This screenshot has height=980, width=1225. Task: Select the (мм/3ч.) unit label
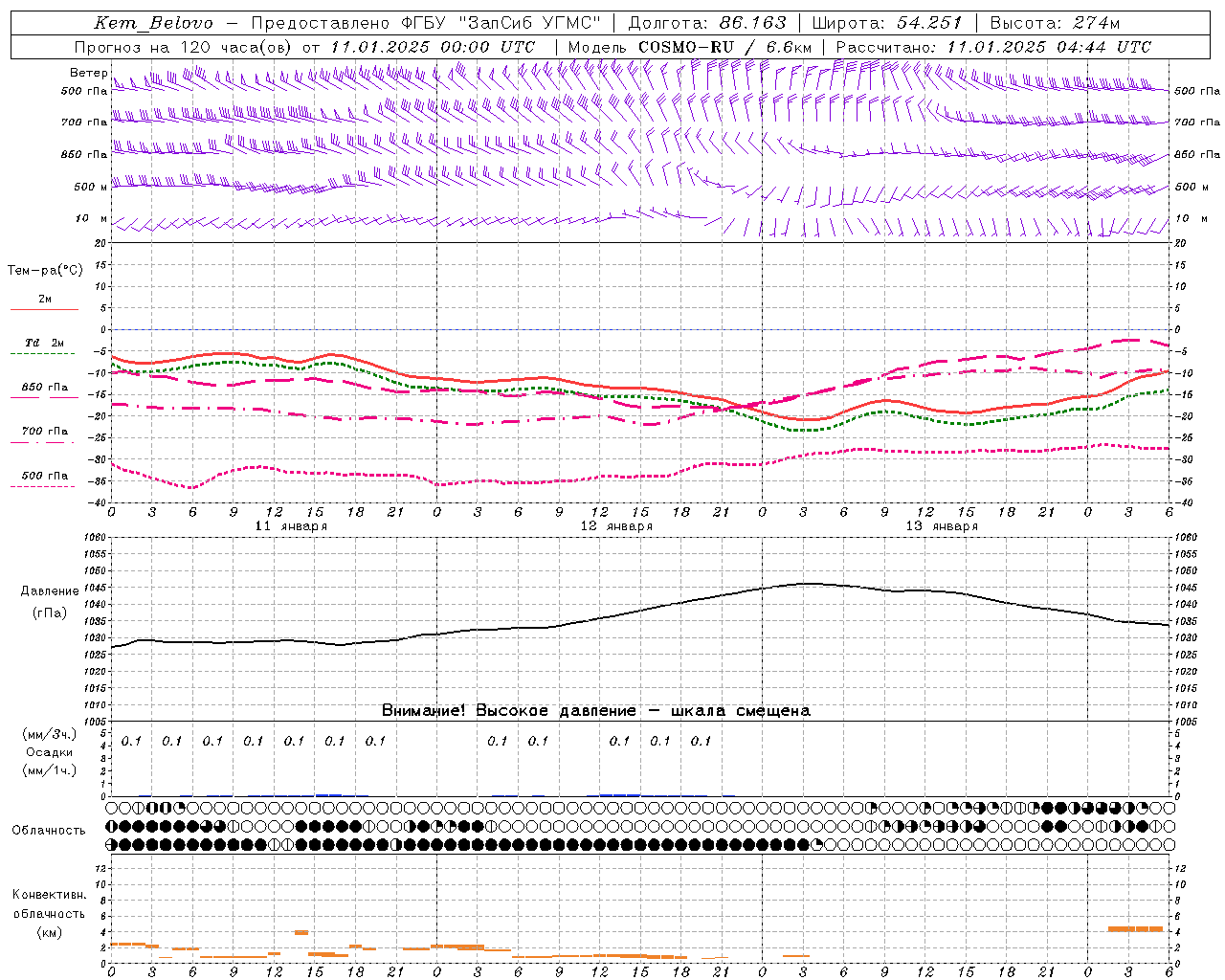(x=49, y=735)
